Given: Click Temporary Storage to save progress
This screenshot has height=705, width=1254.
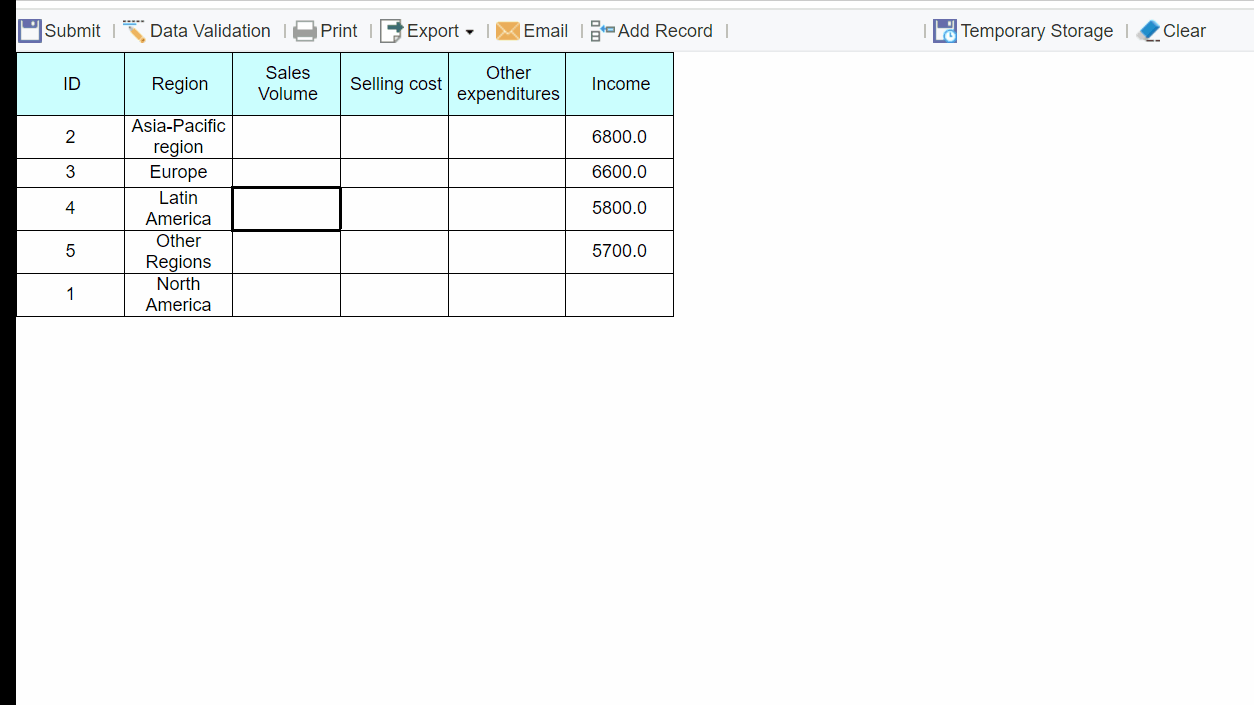Looking at the screenshot, I should (1037, 31).
